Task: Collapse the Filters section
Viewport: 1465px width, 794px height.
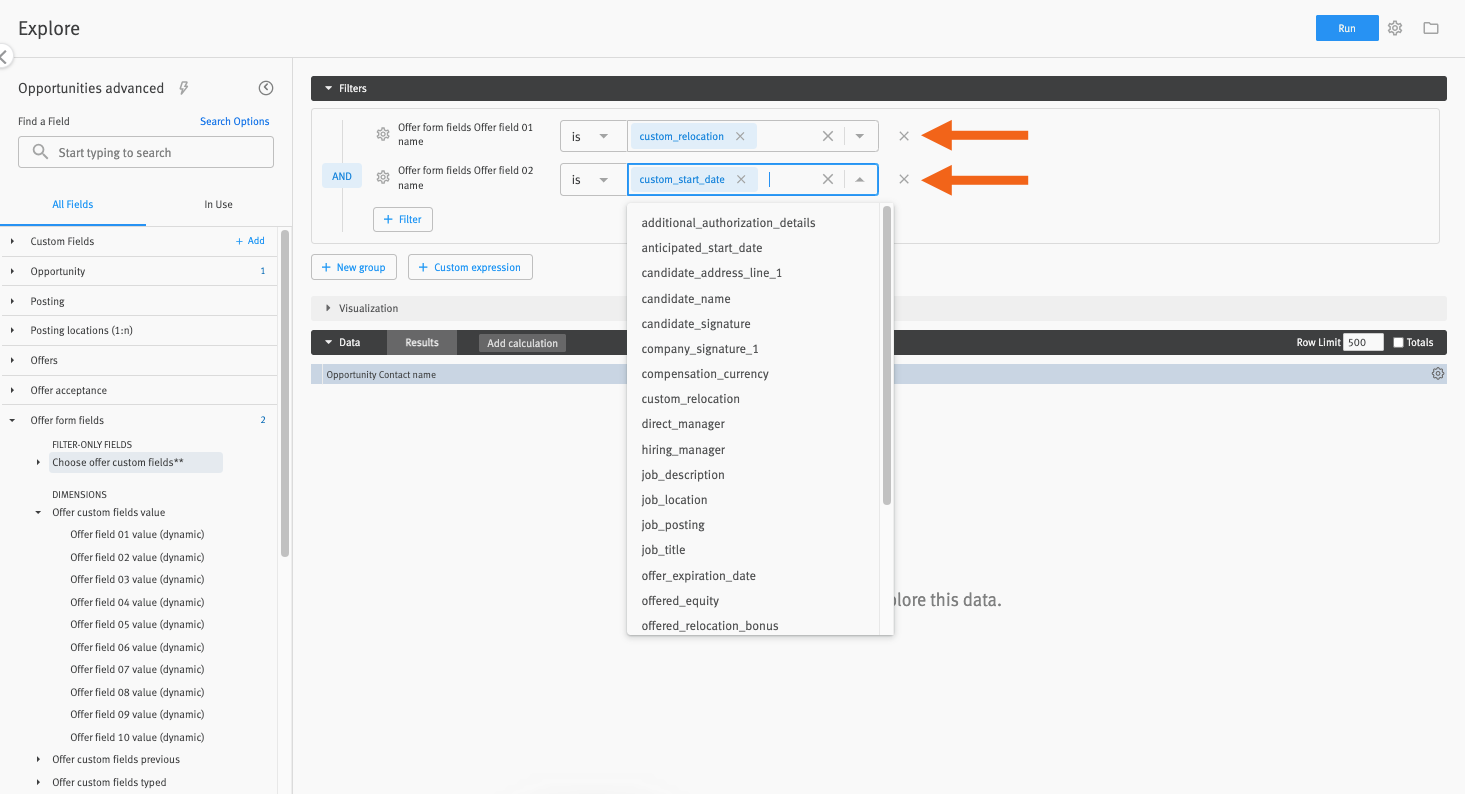Action: pyautogui.click(x=328, y=88)
